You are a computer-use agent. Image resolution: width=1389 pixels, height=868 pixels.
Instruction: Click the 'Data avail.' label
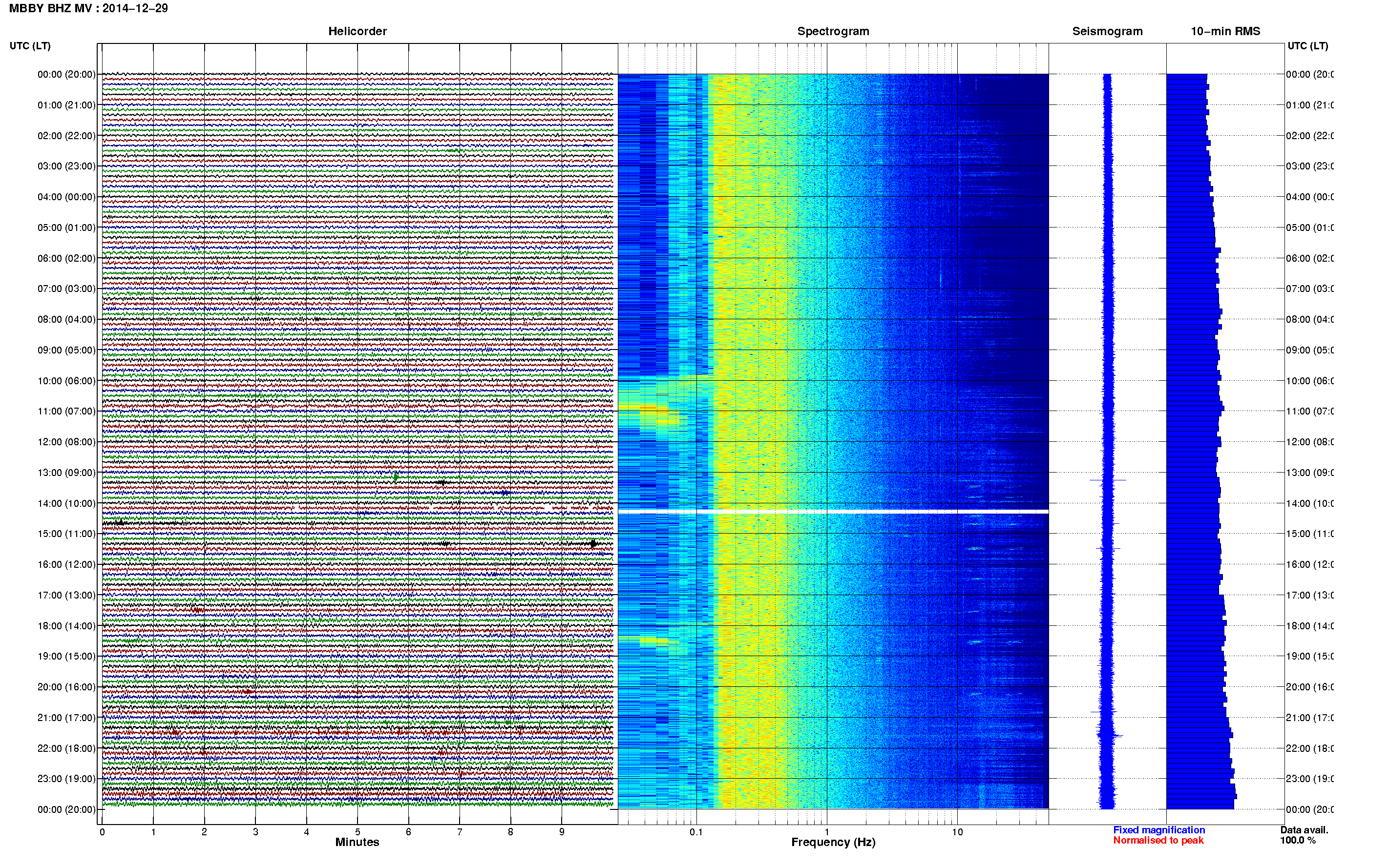click(1304, 830)
